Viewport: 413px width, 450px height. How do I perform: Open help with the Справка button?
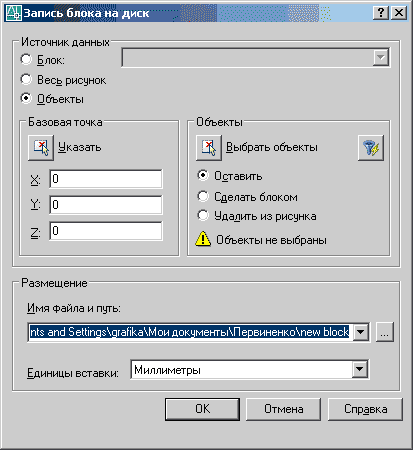tap(365, 409)
